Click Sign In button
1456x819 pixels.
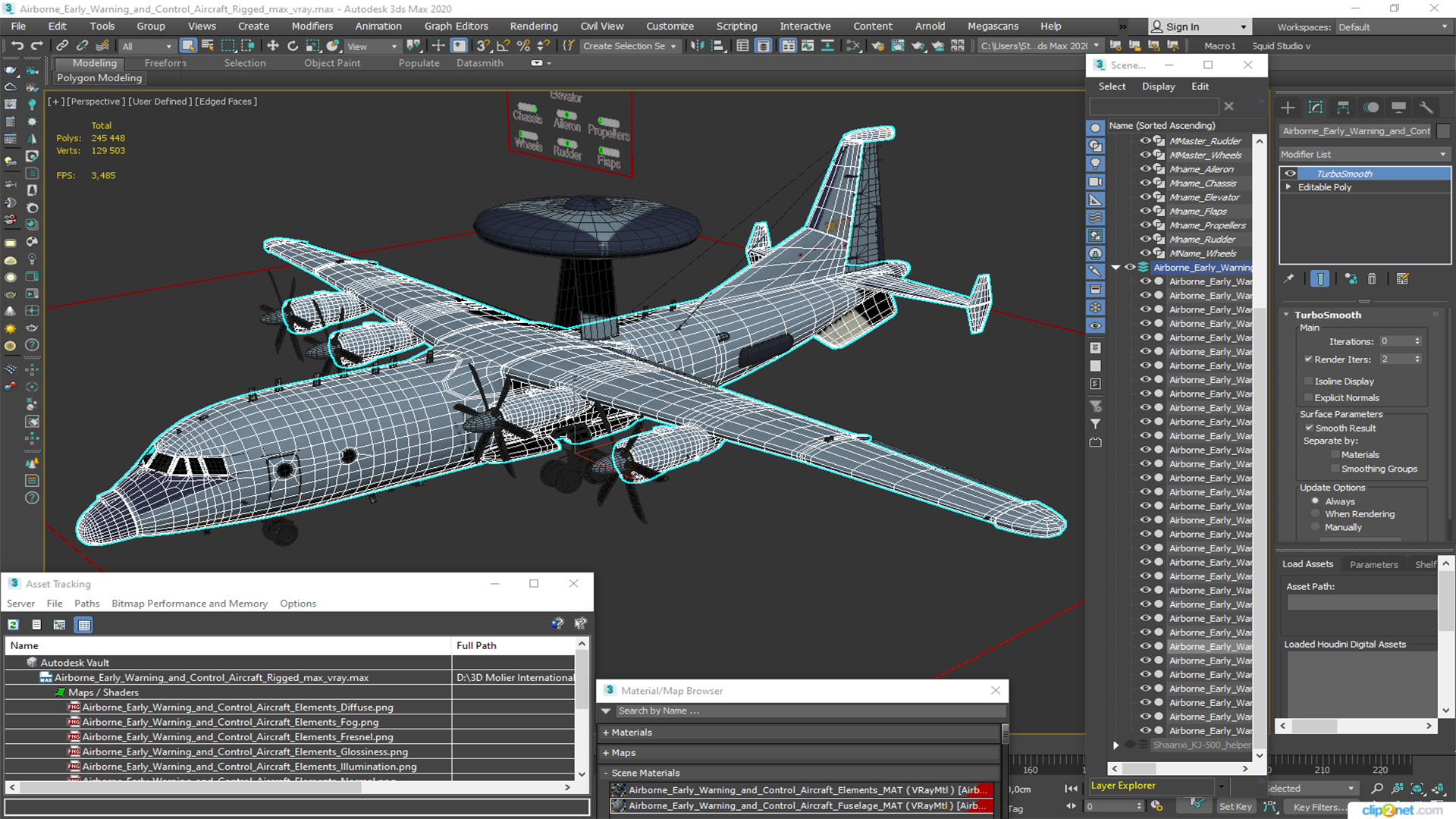[x=1198, y=27]
